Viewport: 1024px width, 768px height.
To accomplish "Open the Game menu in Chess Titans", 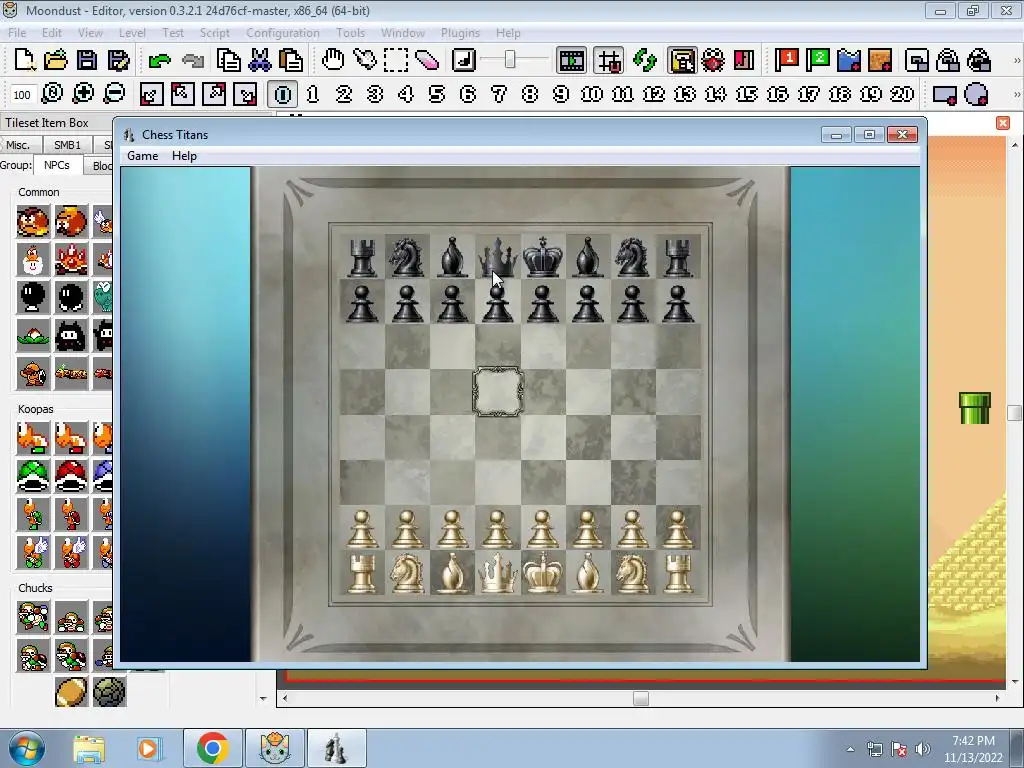I will click(x=142, y=155).
